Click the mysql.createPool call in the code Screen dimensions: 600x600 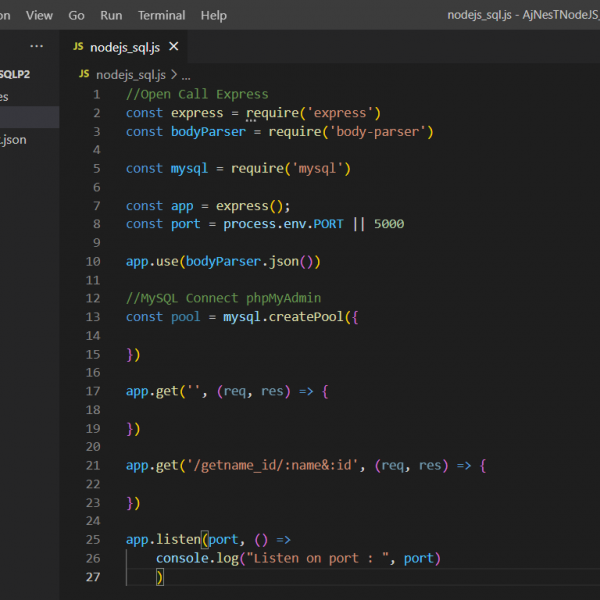coord(287,317)
